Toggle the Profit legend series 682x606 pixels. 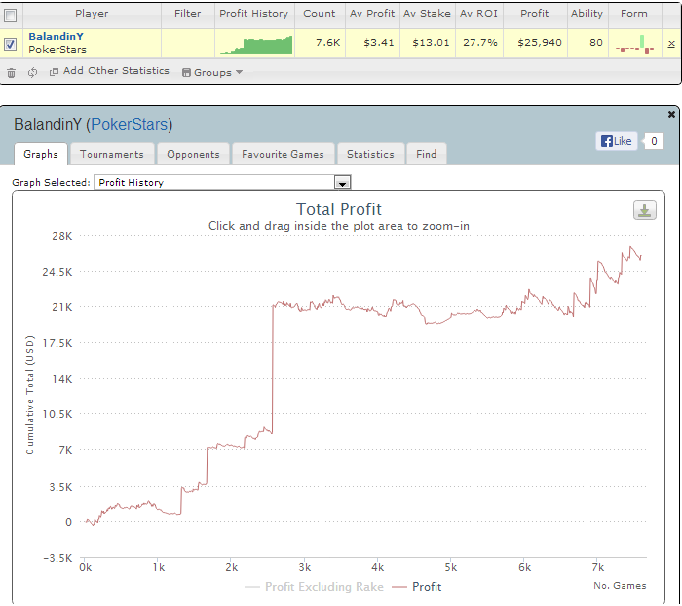(x=417, y=587)
